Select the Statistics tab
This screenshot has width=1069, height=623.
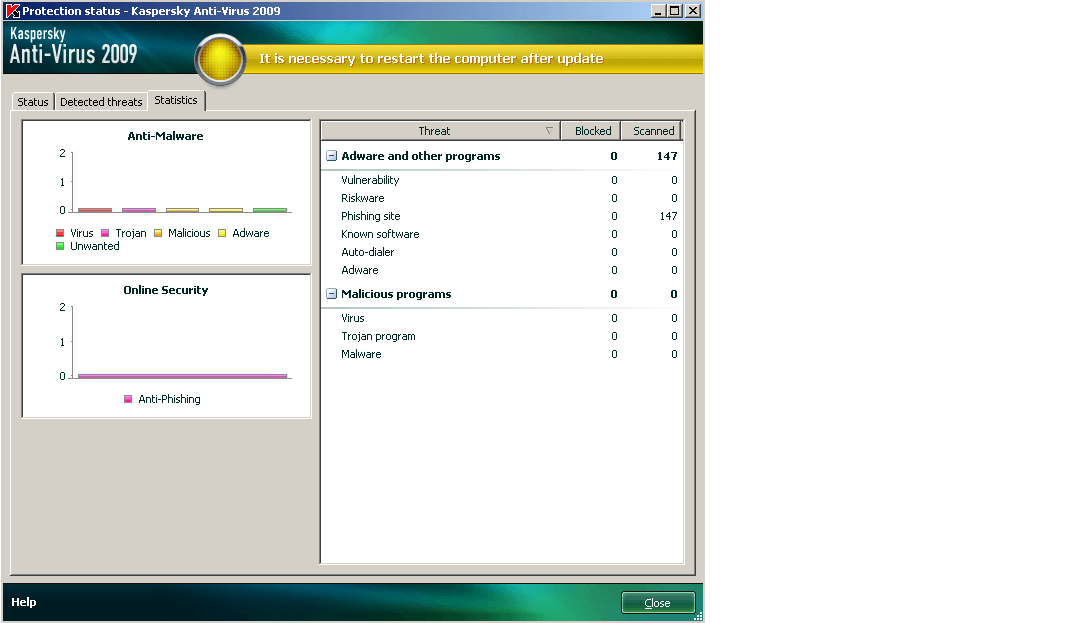click(x=176, y=100)
